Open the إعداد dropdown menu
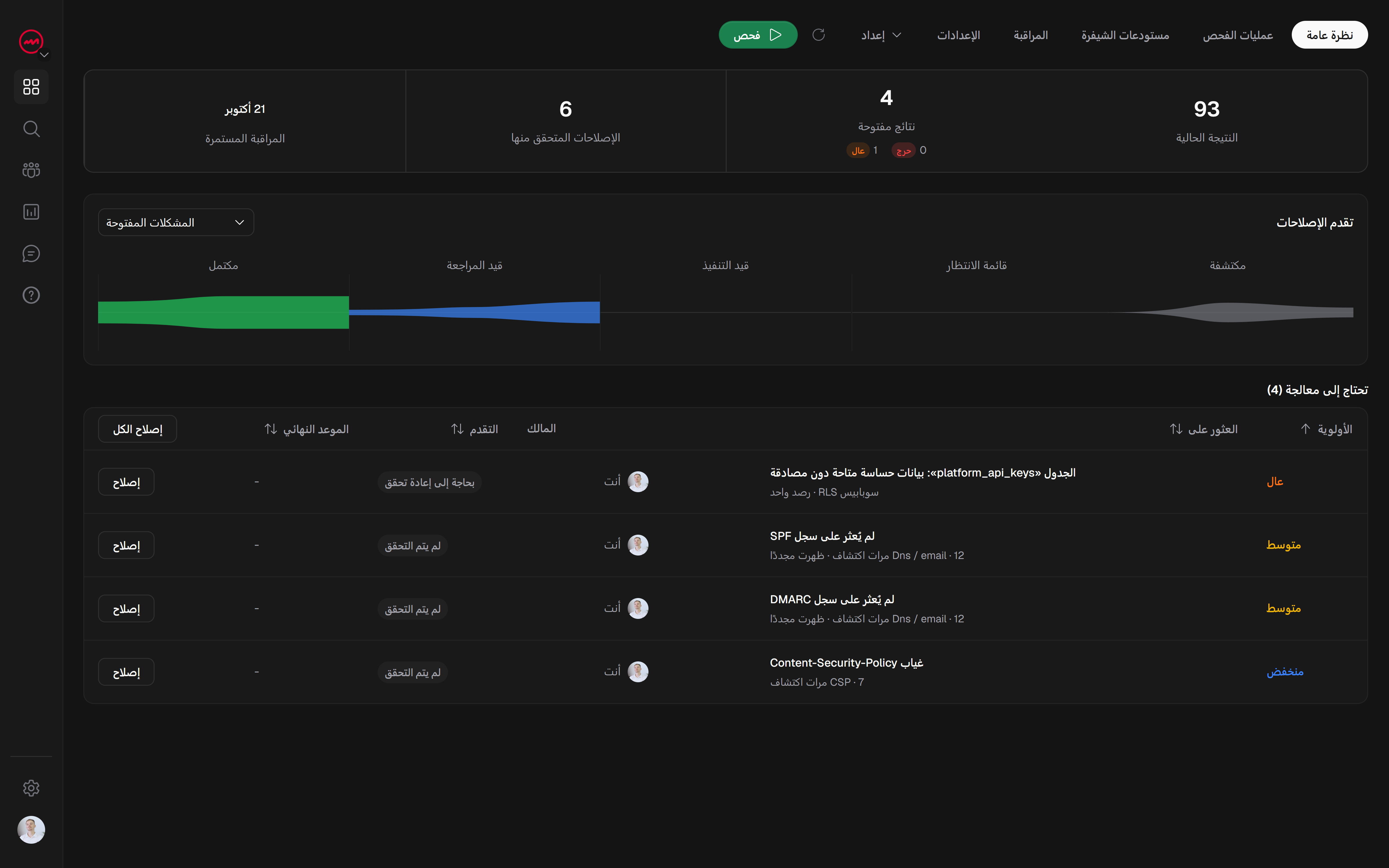This screenshot has height=868, width=1389. [x=881, y=35]
